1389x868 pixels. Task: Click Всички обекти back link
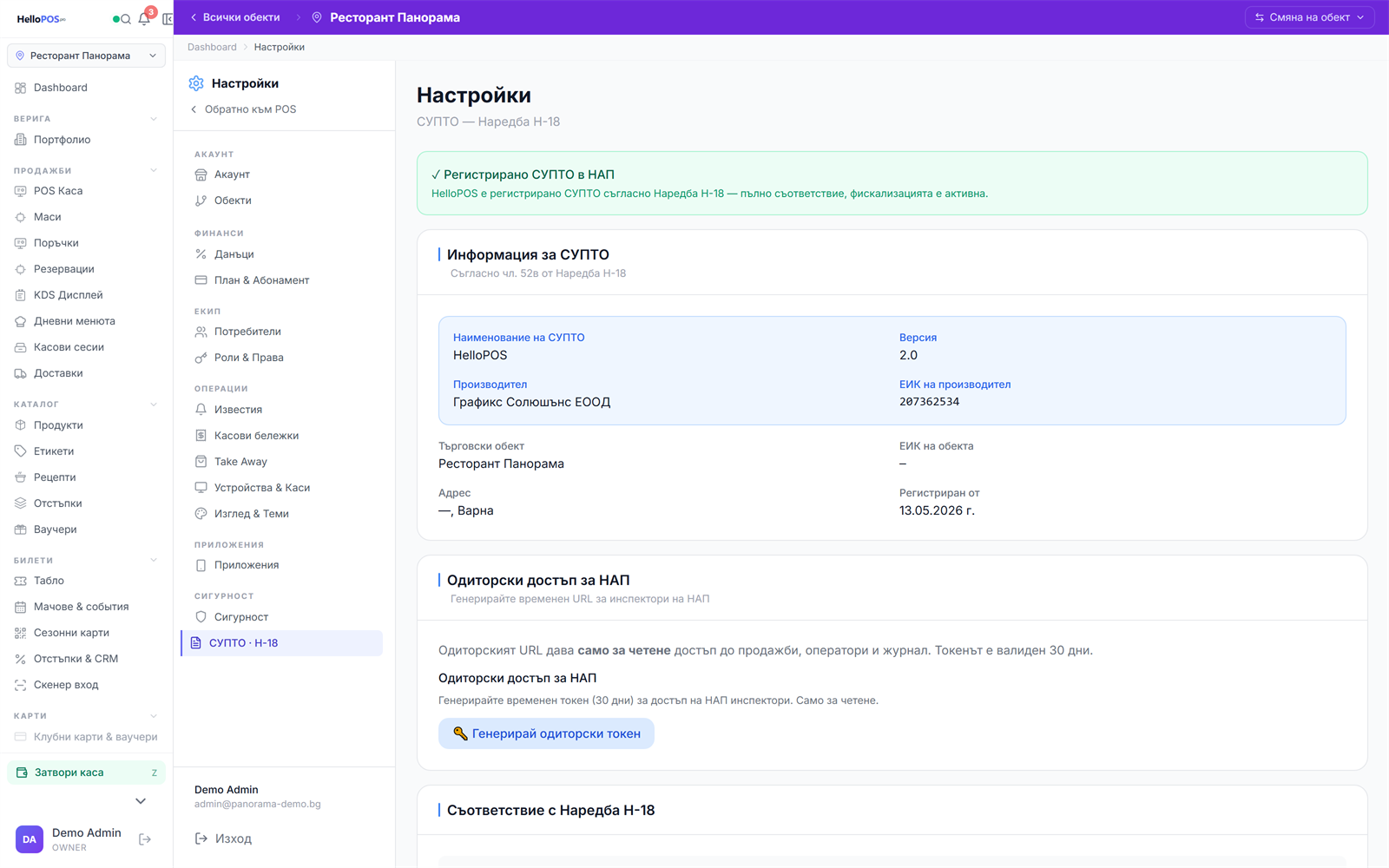coord(234,17)
